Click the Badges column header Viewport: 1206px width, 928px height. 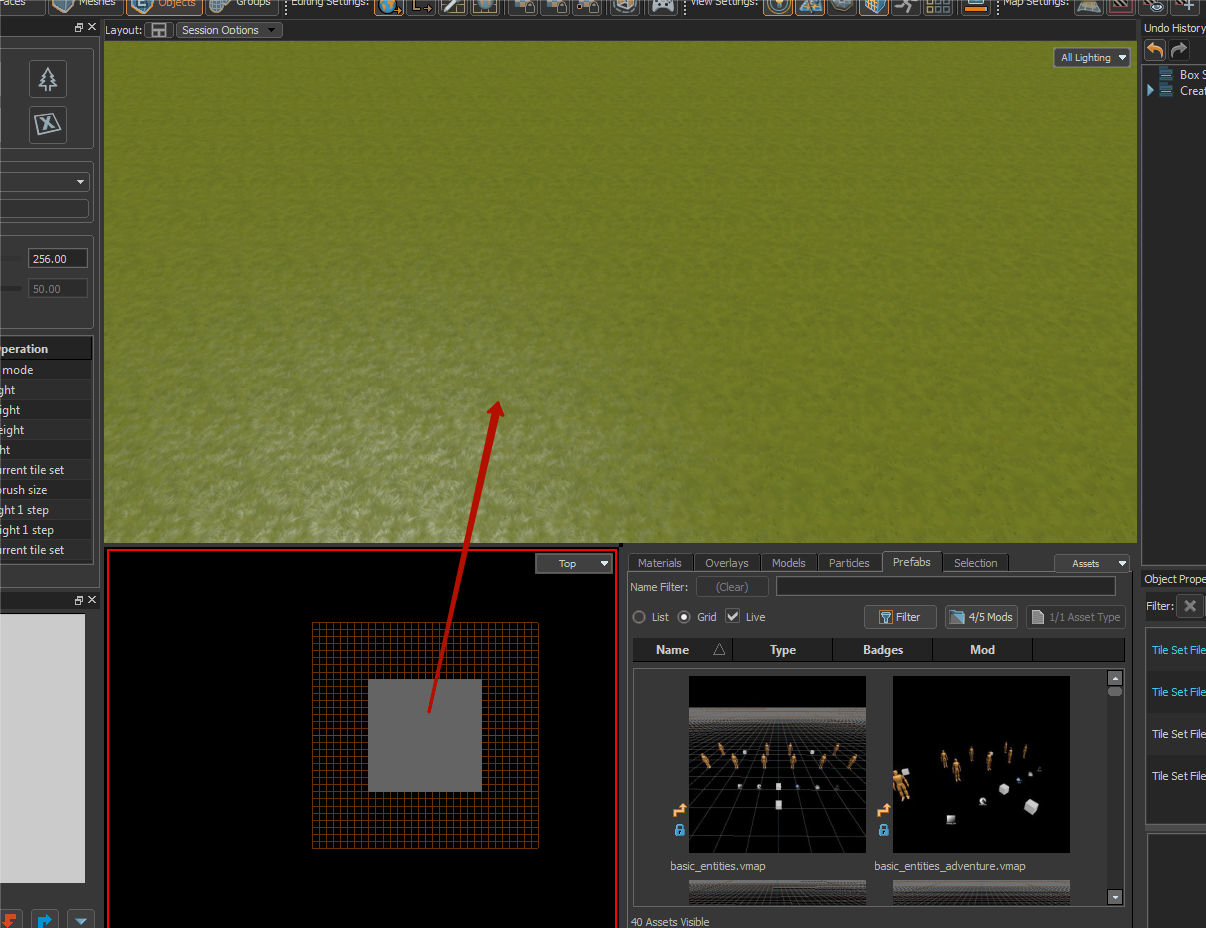pyautogui.click(x=883, y=650)
